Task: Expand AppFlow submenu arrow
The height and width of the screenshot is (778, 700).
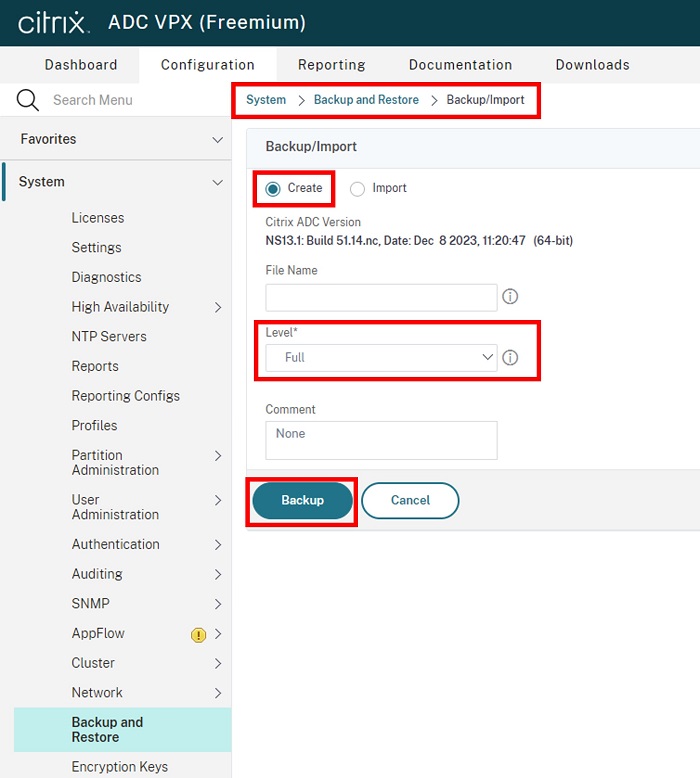Action: click(218, 634)
